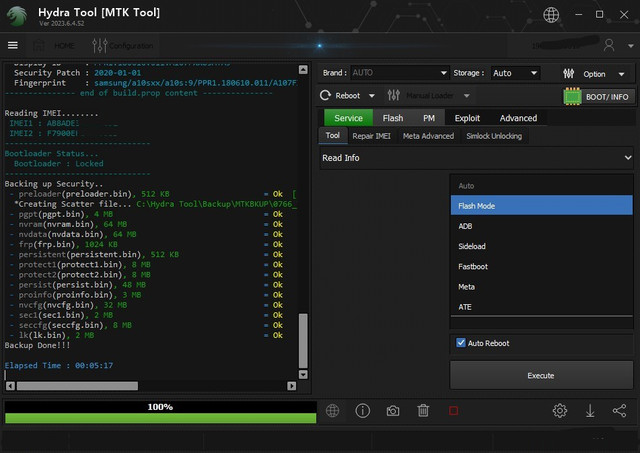Image resolution: width=640 pixels, height=453 pixels.
Task: Toggle the Auto Reboot checkbox
Action: click(x=461, y=342)
